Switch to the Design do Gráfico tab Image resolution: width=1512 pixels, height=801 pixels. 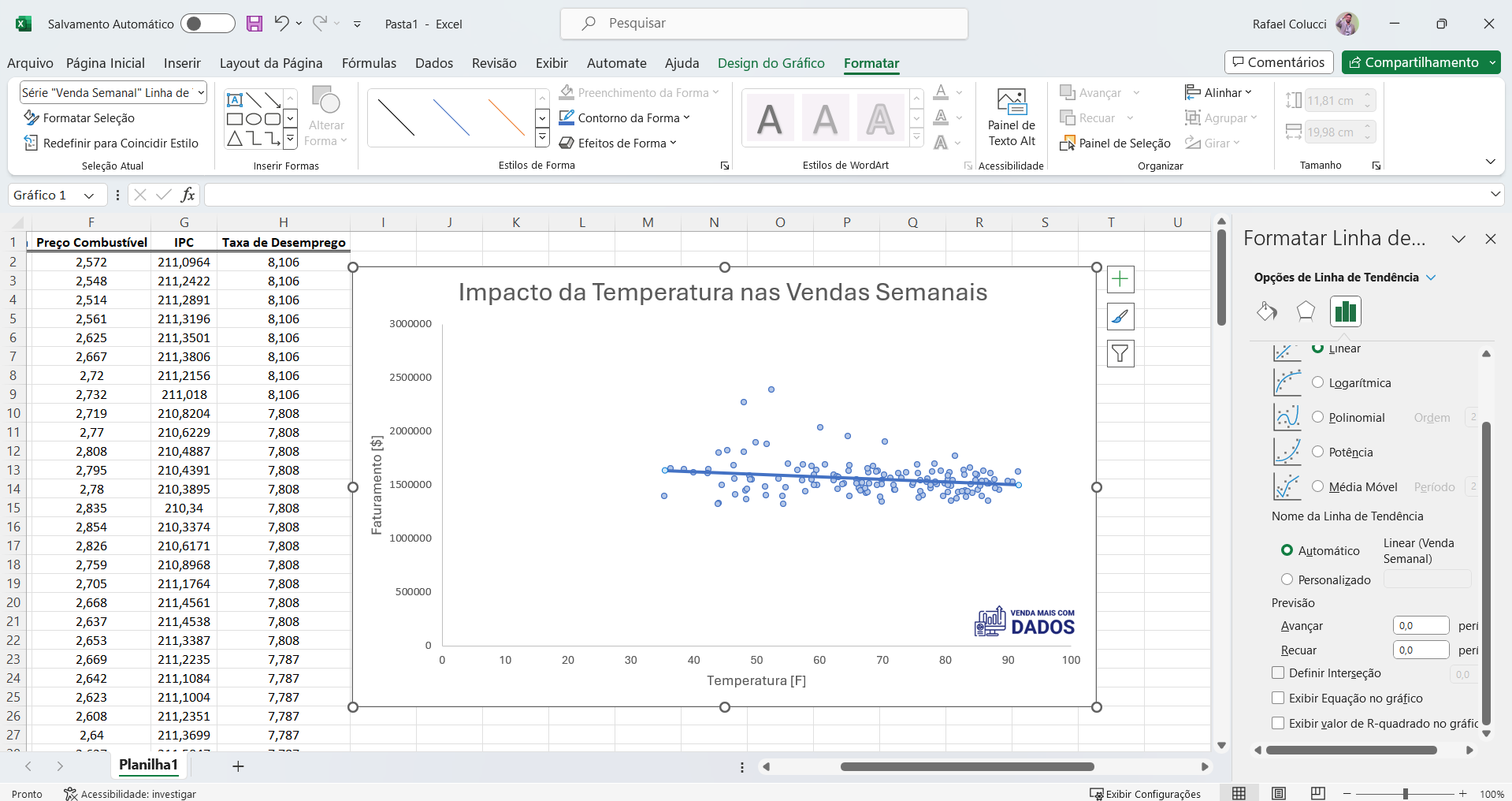(x=771, y=63)
